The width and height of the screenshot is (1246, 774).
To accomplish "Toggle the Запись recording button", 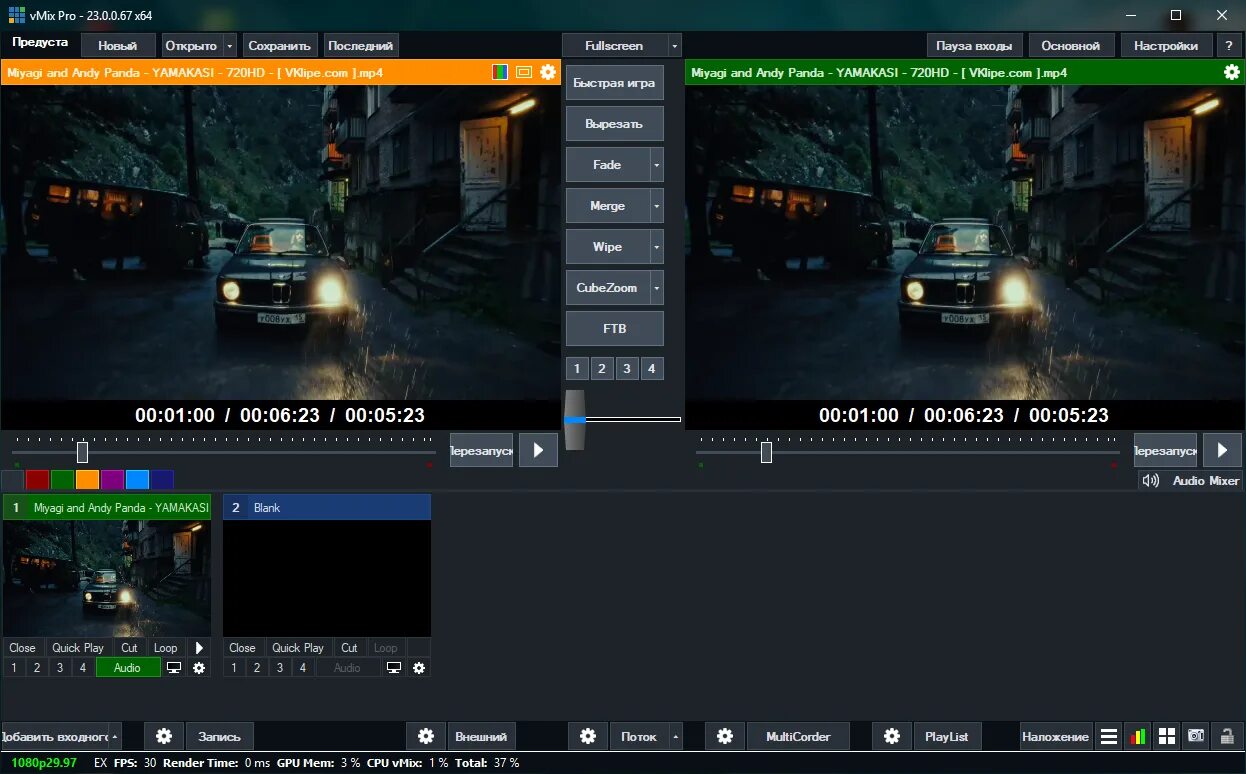I will click(x=220, y=736).
